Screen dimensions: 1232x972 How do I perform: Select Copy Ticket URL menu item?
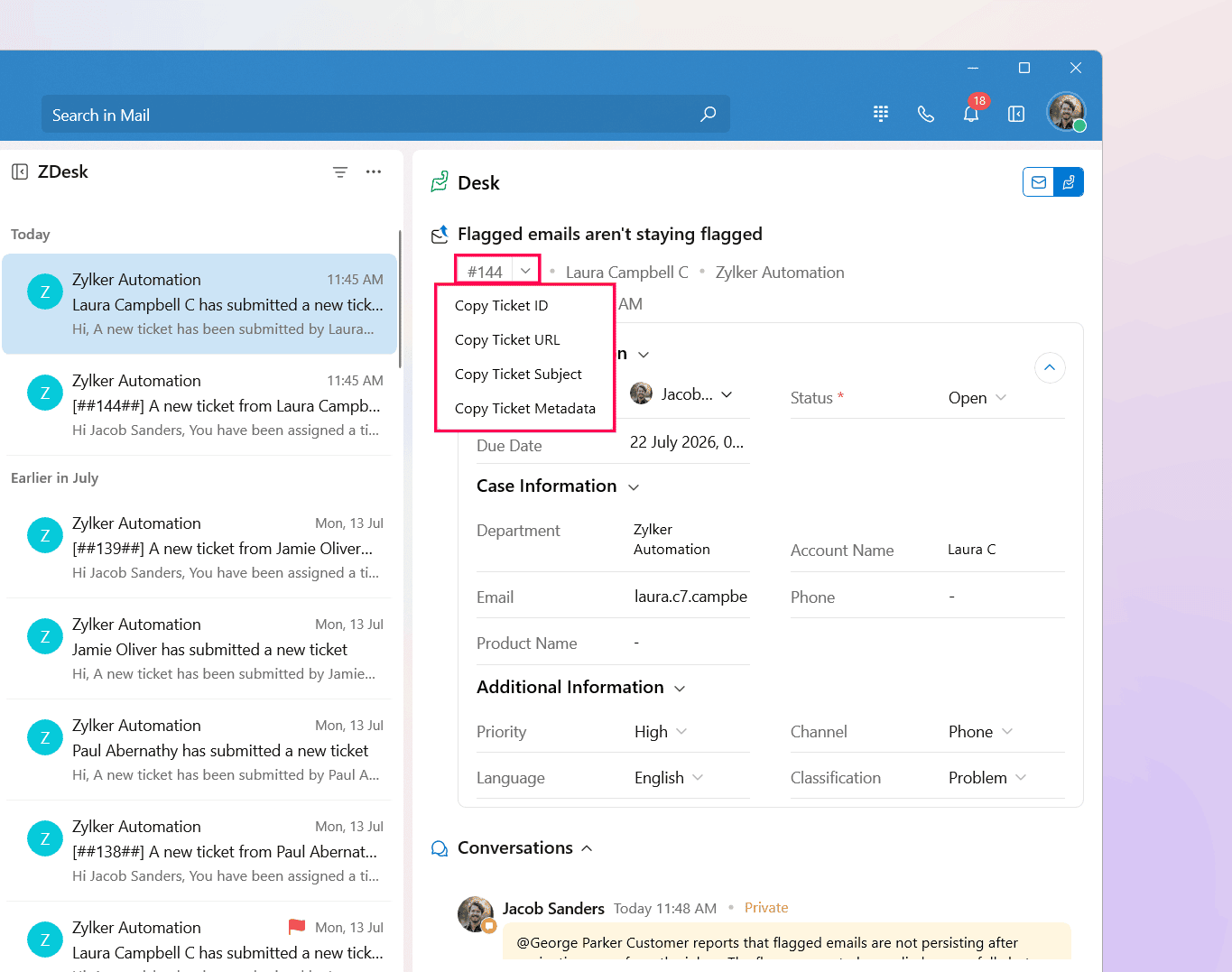pyautogui.click(x=524, y=339)
